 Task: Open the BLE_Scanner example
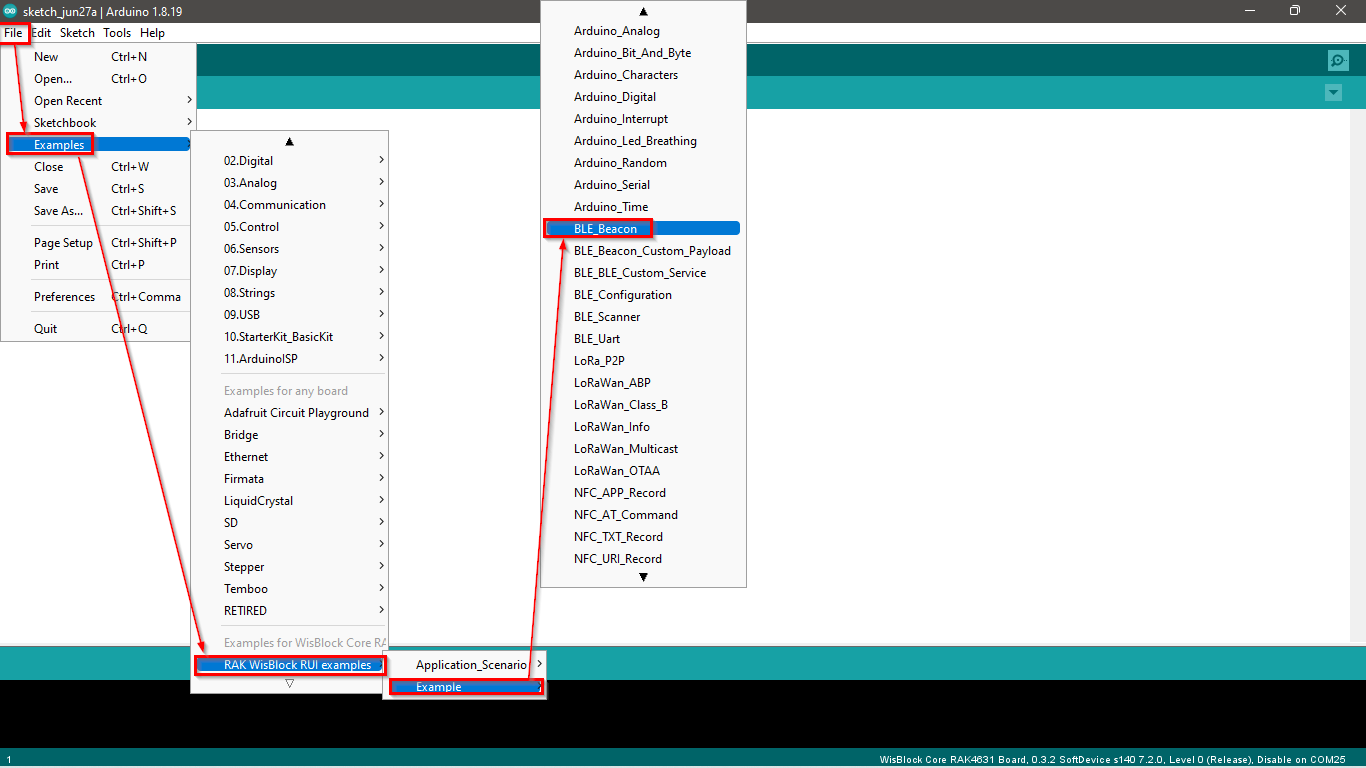[x=643, y=317]
